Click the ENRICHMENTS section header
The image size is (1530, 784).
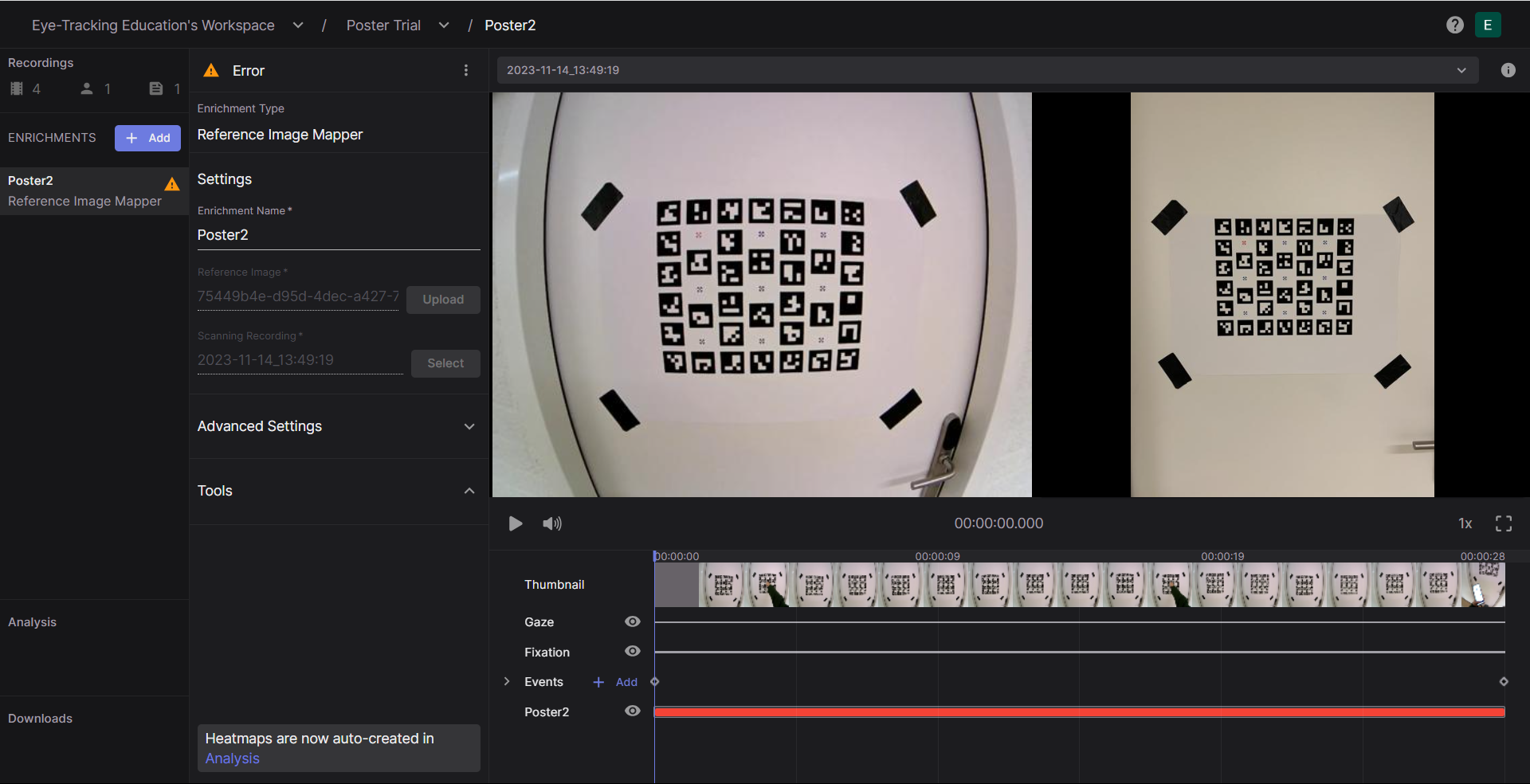(x=52, y=138)
